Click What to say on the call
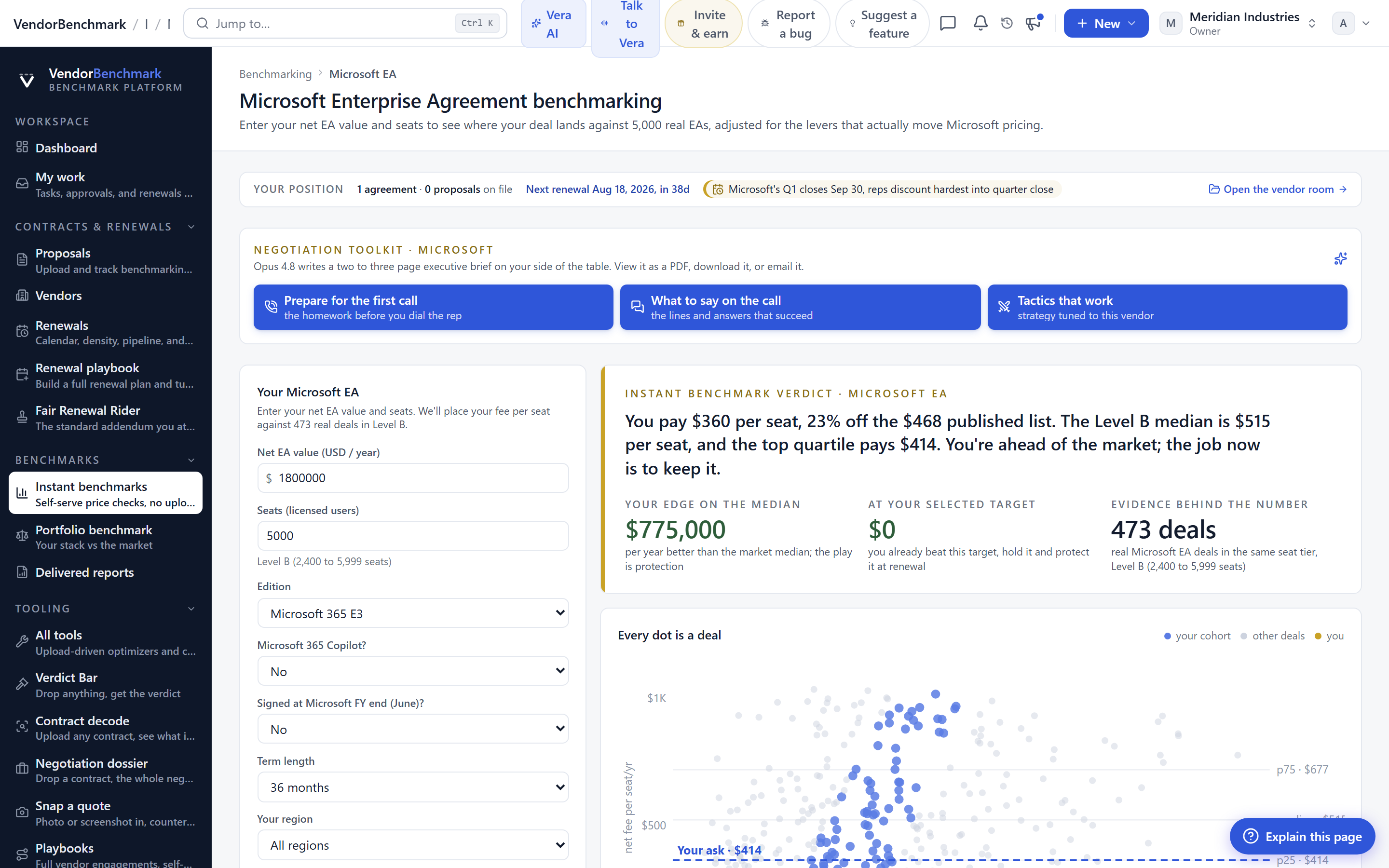Image resolution: width=1389 pixels, height=868 pixels. pyautogui.click(x=800, y=307)
